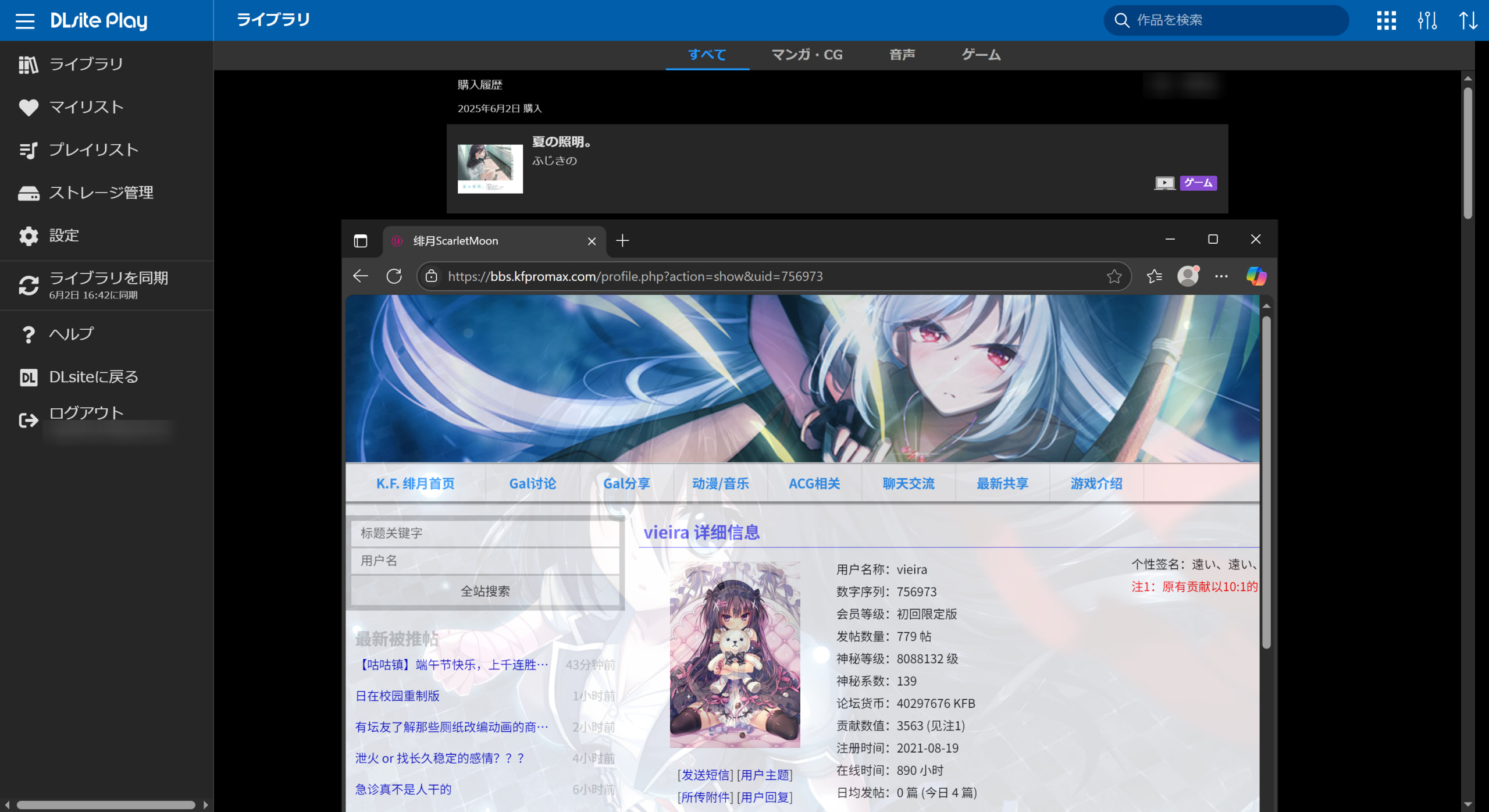Toggle the browser tab actions sidebar icon
This screenshot has width=1489, height=812.
point(361,241)
